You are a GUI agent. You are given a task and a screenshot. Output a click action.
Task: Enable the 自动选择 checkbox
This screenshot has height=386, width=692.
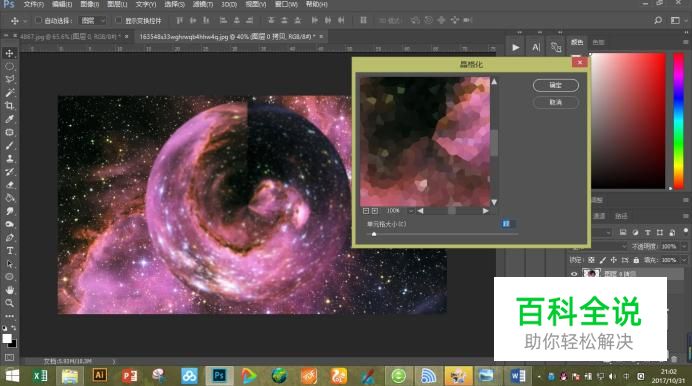click(x=38, y=20)
